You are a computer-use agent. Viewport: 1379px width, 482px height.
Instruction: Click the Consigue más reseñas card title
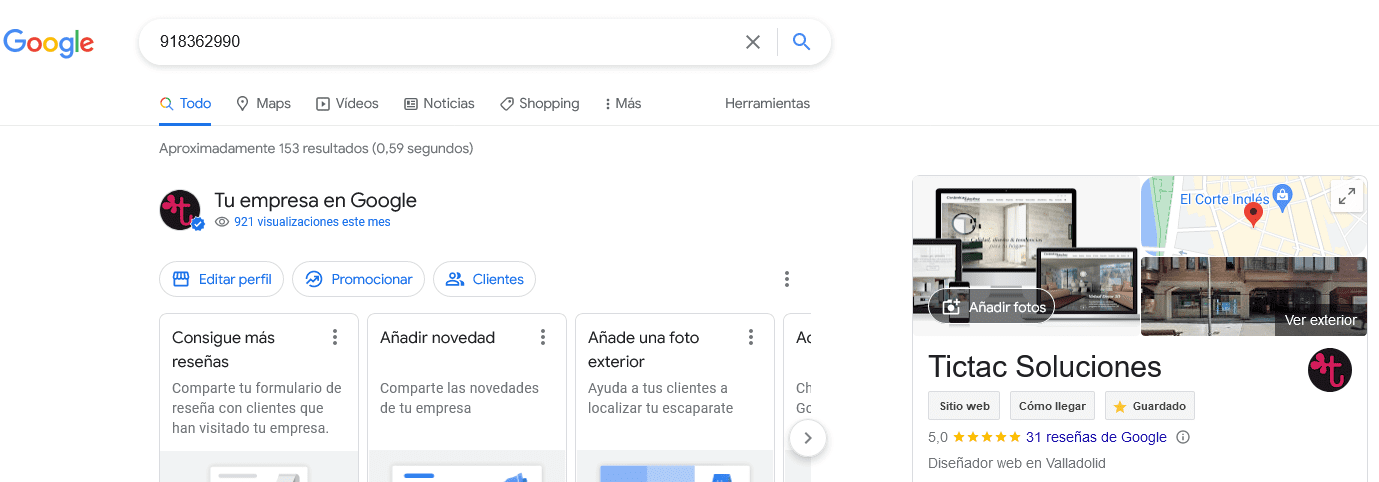(x=223, y=349)
